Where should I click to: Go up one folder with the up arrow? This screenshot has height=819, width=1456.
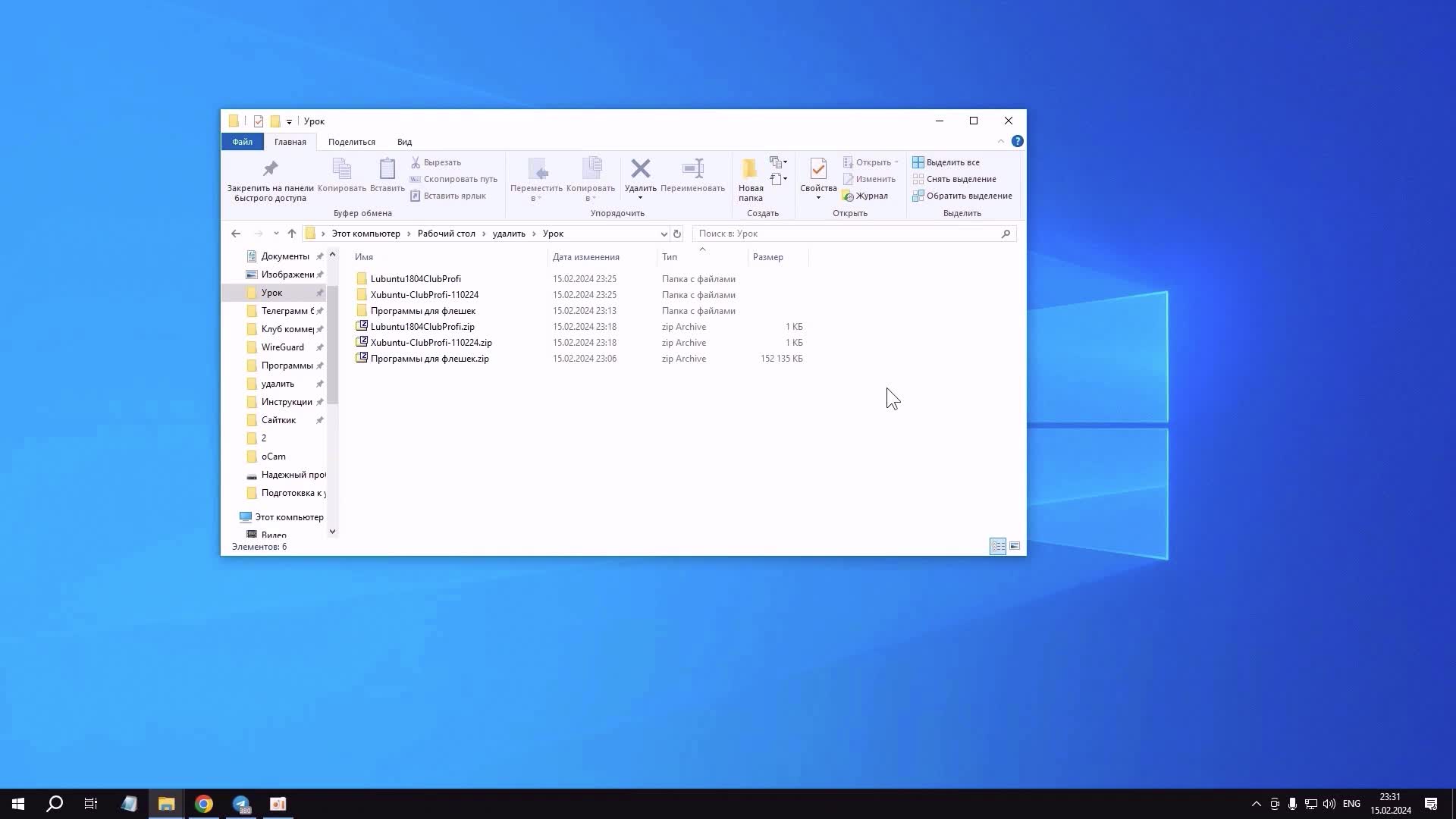[292, 234]
